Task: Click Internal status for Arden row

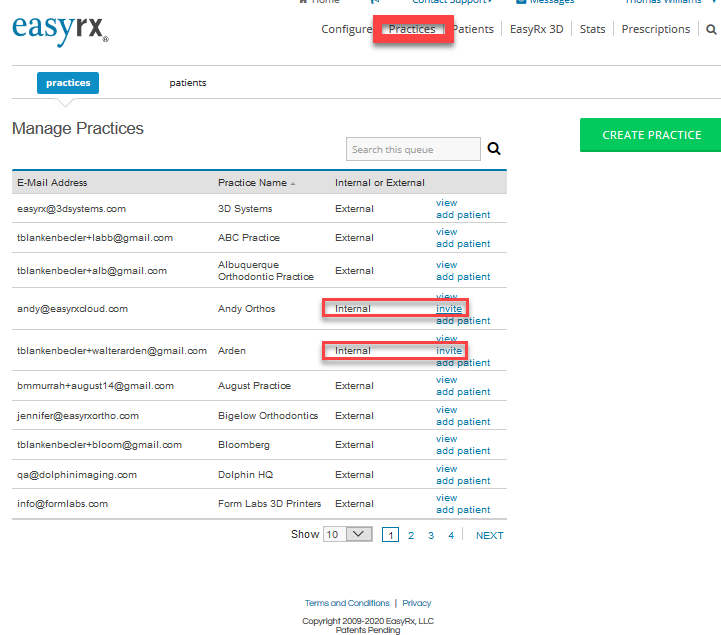Action: pos(353,350)
